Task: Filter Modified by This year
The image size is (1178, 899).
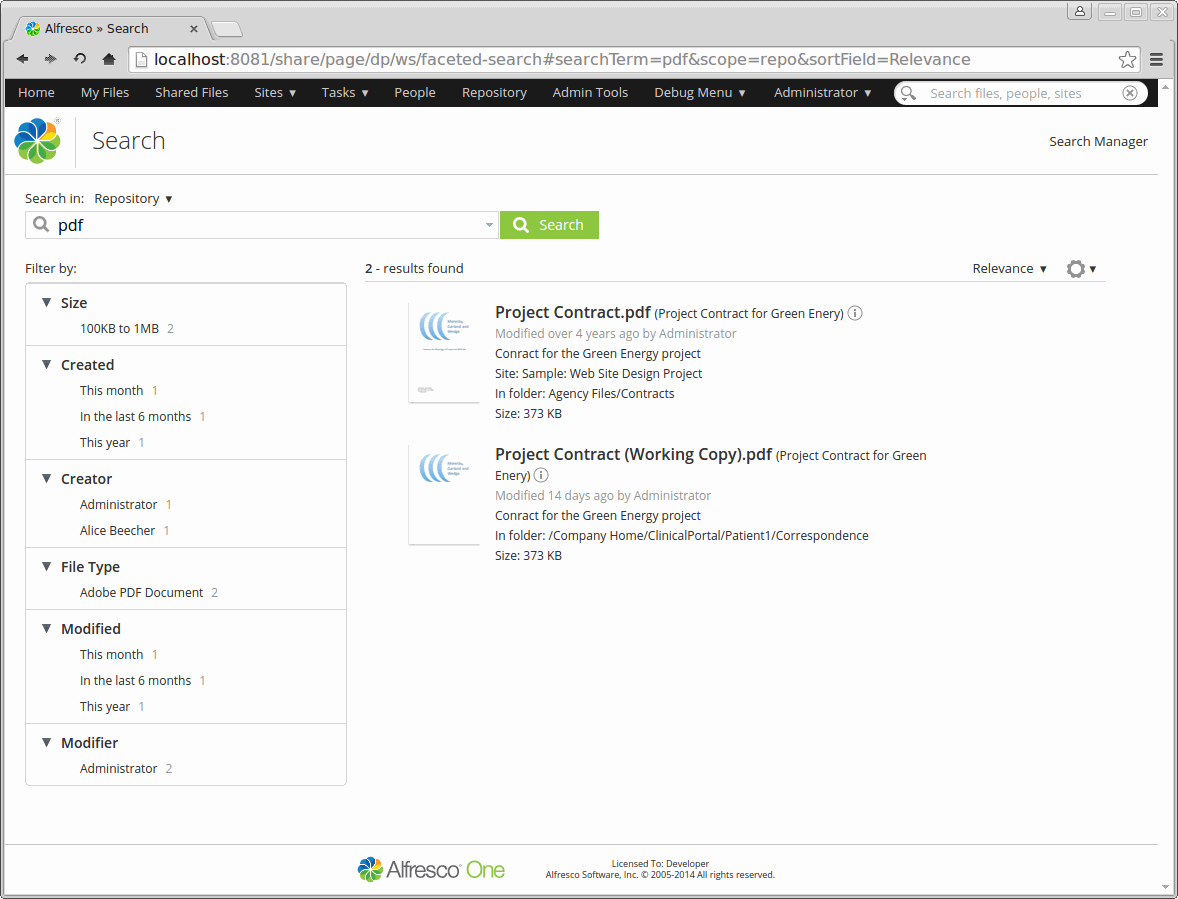Action: point(104,707)
